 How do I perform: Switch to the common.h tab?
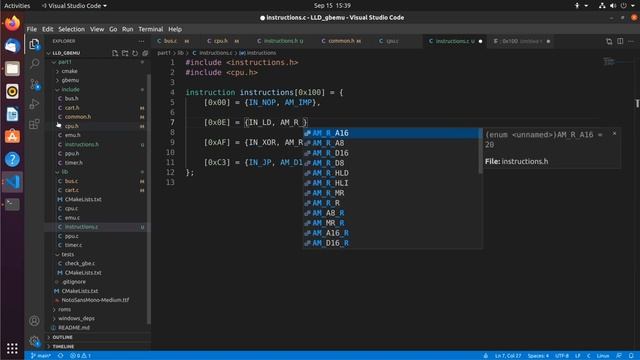(x=341, y=41)
